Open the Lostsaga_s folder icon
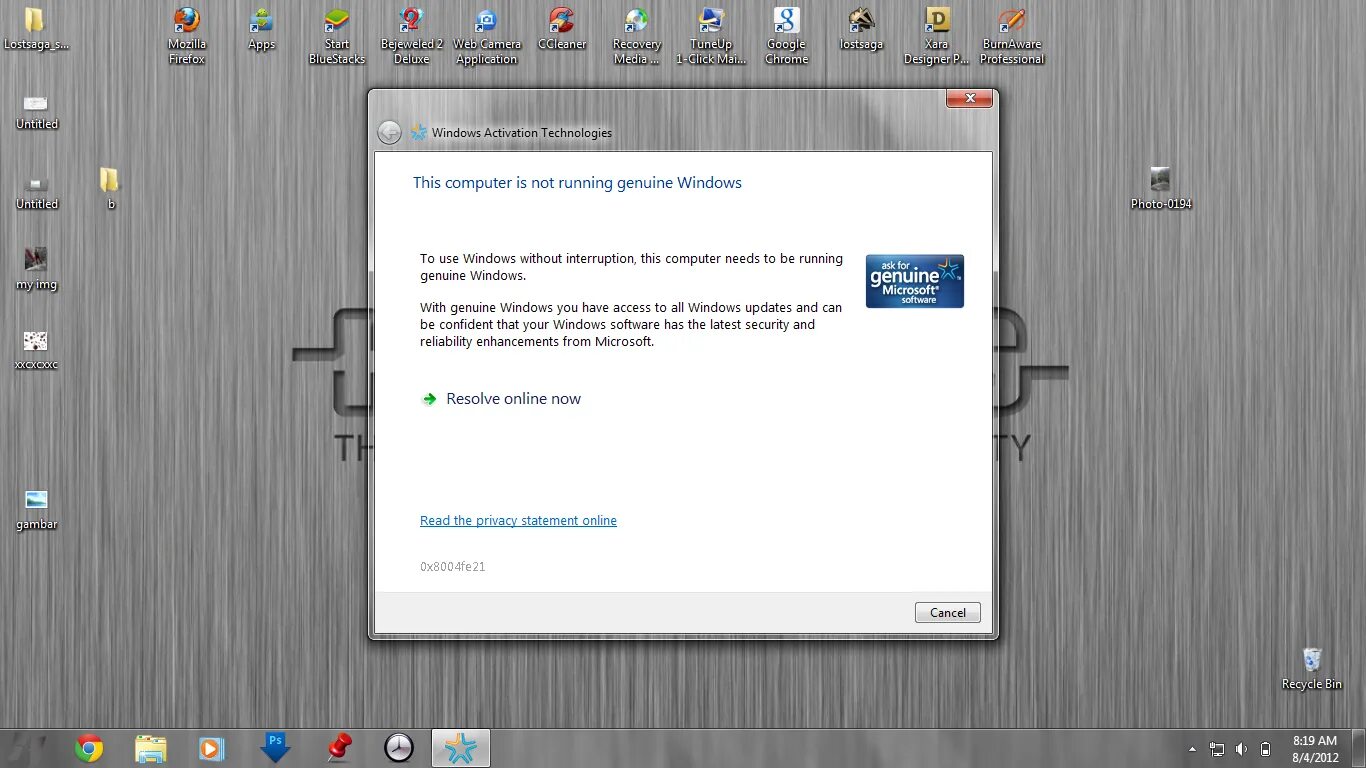Image resolution: width=1366 pixels, height=768 pixels. pyautogui.click(x=36, y=30)
